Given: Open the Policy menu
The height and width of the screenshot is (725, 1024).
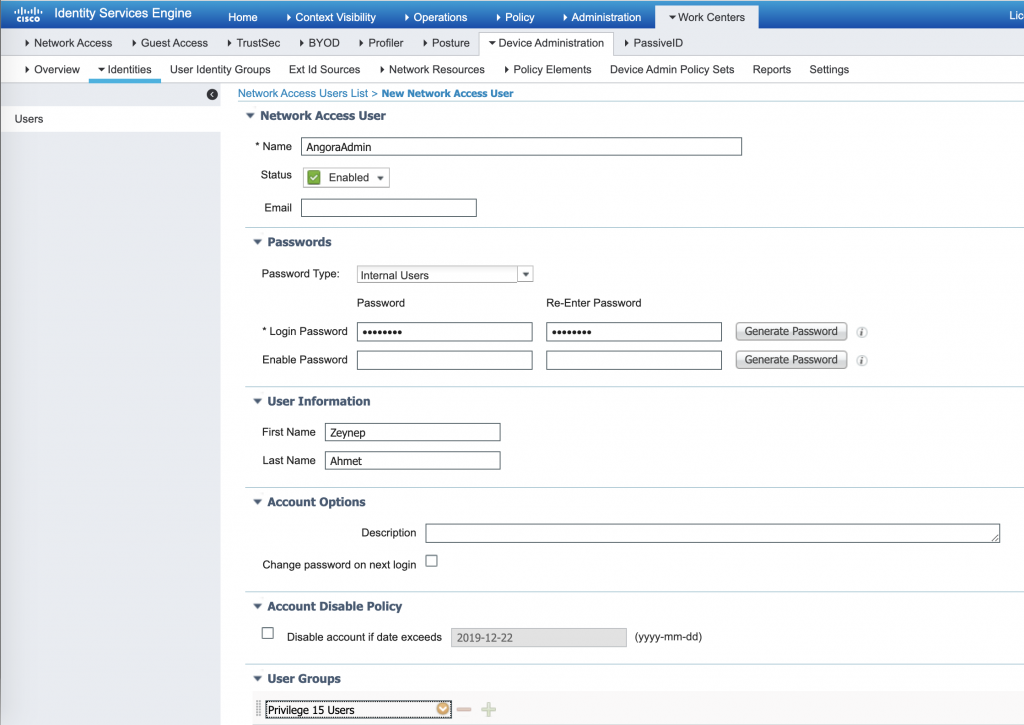Looking at the screenshot, I should 515,18.
